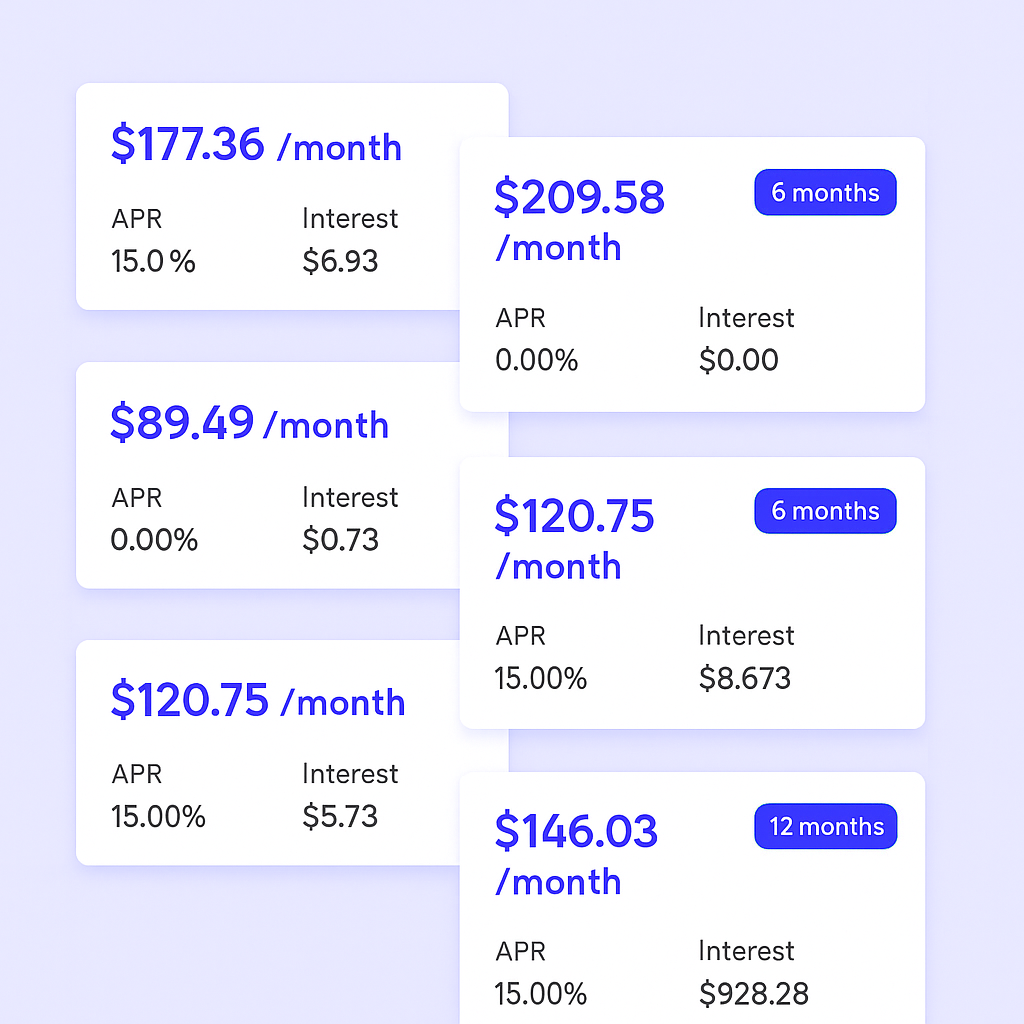Image resolution: width=1024 pixels, height=1024 pixels.
Task: Click the $928.28 interest amount
Action: tap(753, 994)
